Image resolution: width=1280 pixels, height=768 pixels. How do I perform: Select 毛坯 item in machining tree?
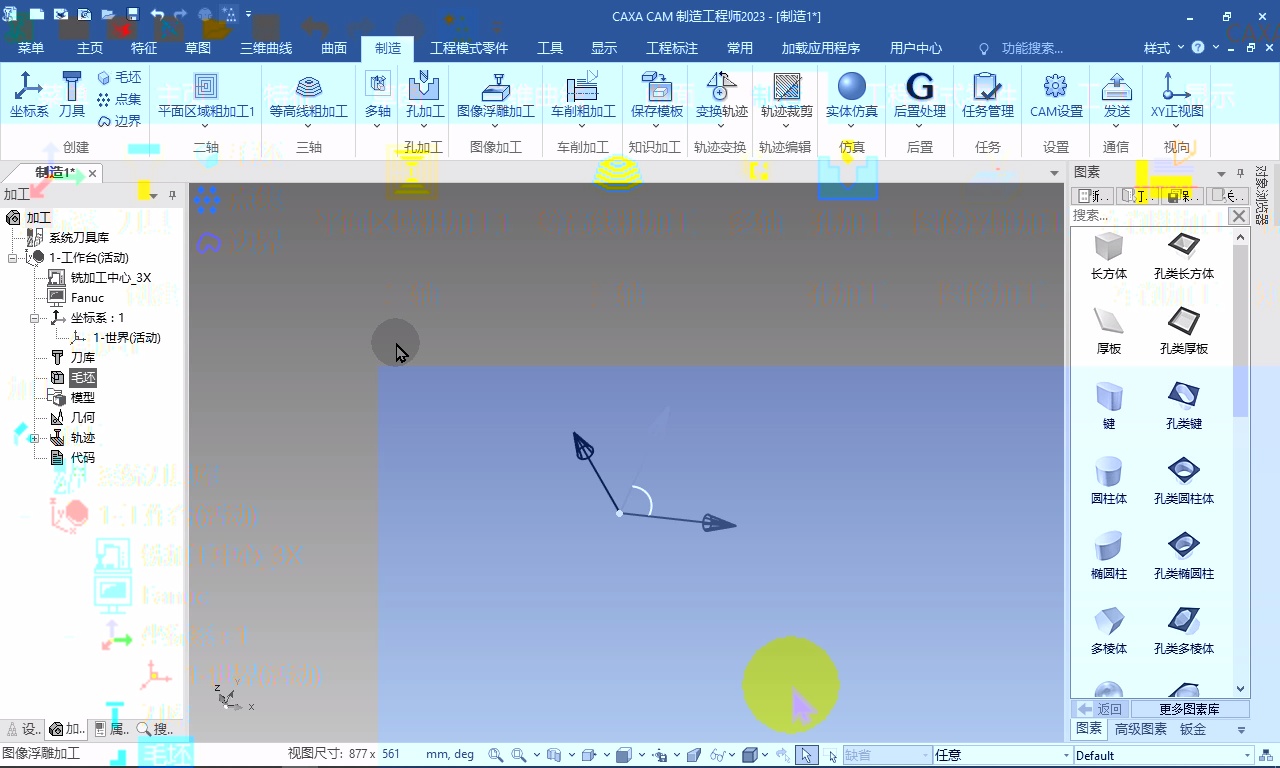(x=83, y=378)
